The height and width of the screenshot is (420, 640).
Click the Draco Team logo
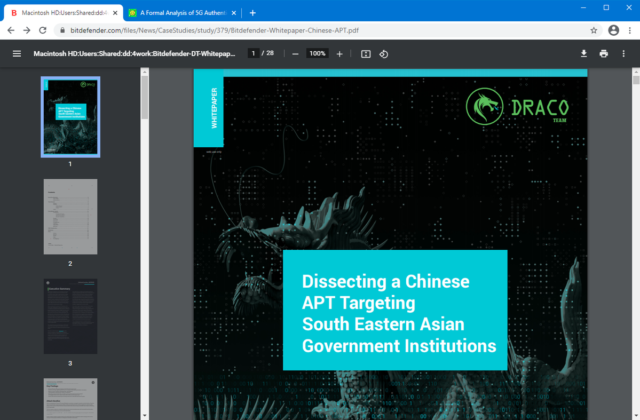(517, 107)
